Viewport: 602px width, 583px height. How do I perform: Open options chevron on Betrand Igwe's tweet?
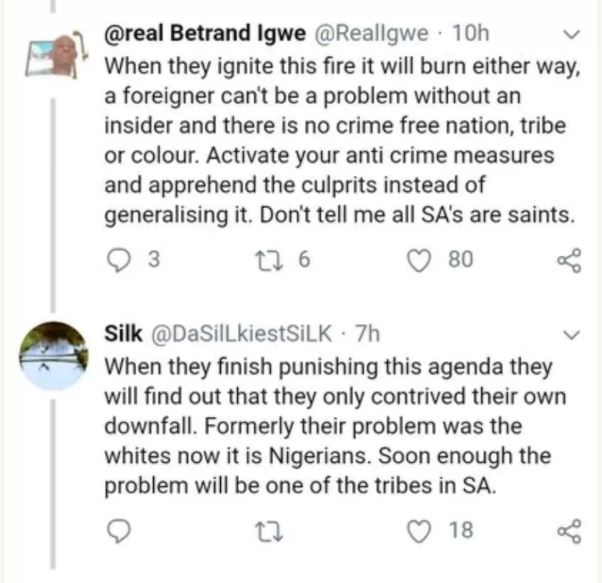tap(573, 35)
